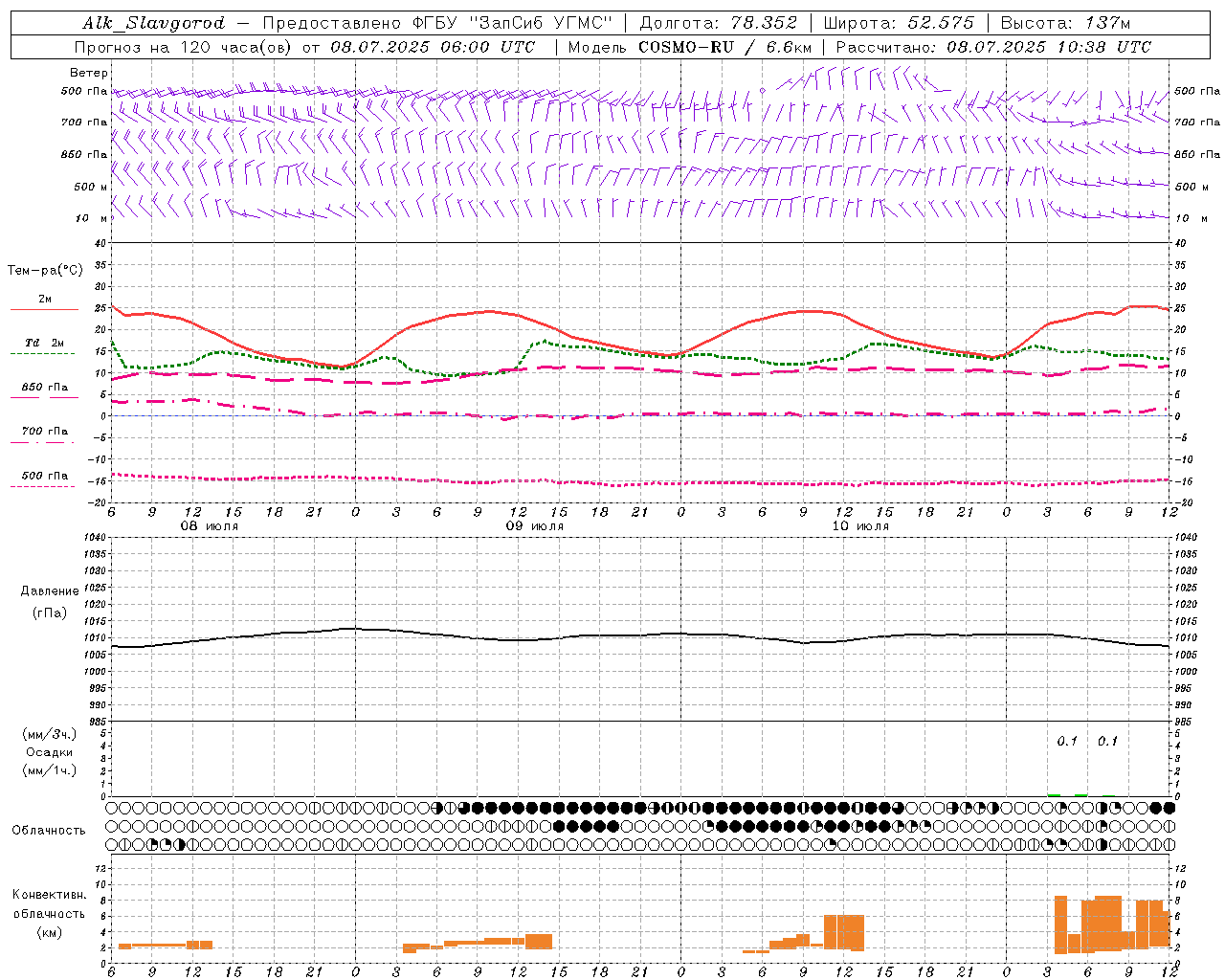Image resolution: width=1225 pixels, height=980 pixels.
Task: Select the latitude value "Широта: 52.575"
Action: [899, 23]
